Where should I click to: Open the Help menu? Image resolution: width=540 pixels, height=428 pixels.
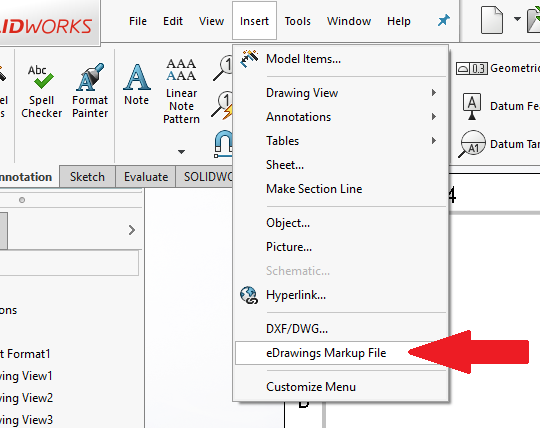click(x=398, y=21)
